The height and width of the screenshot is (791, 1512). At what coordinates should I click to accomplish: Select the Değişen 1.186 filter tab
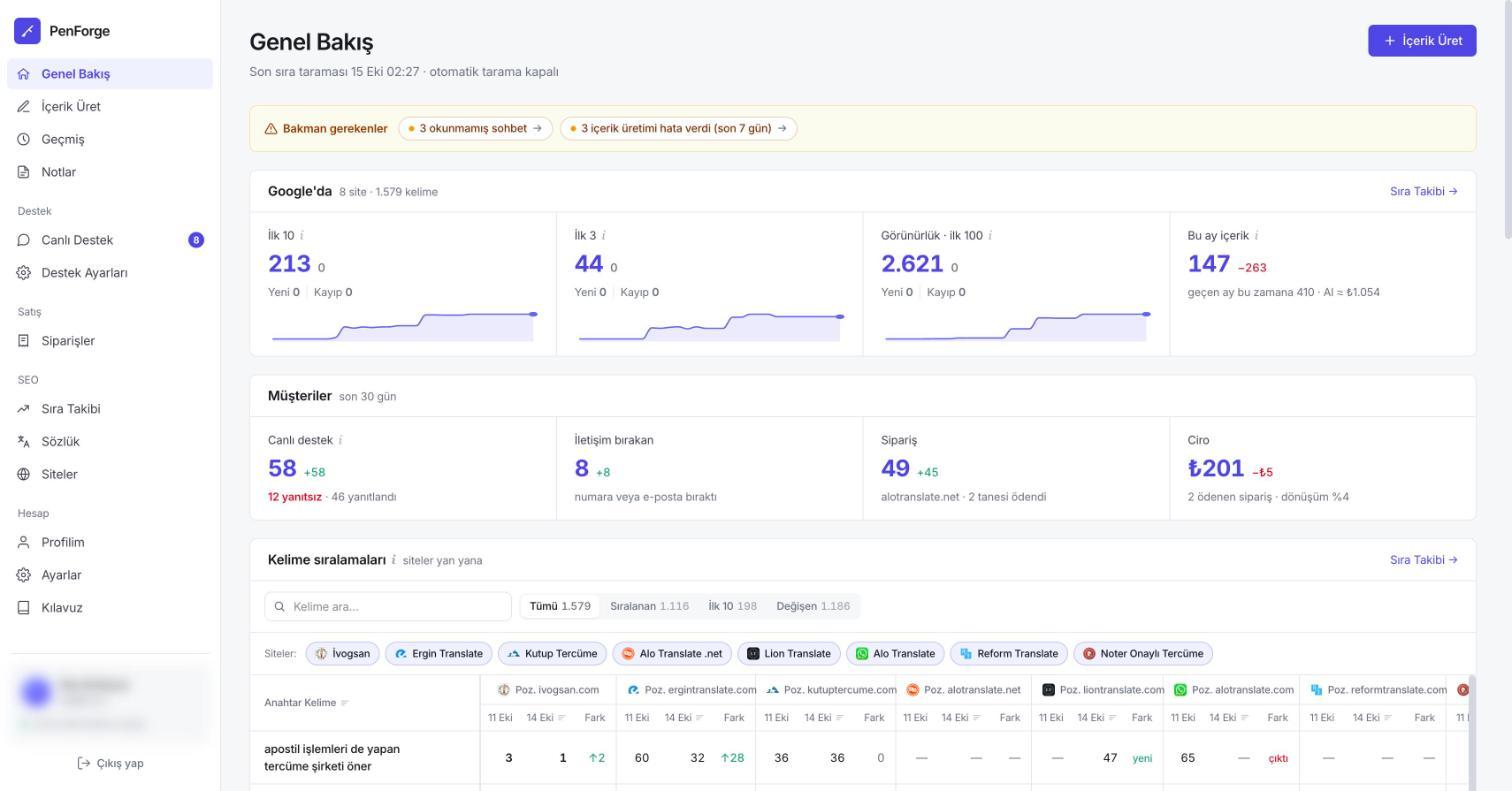[813, 607]
